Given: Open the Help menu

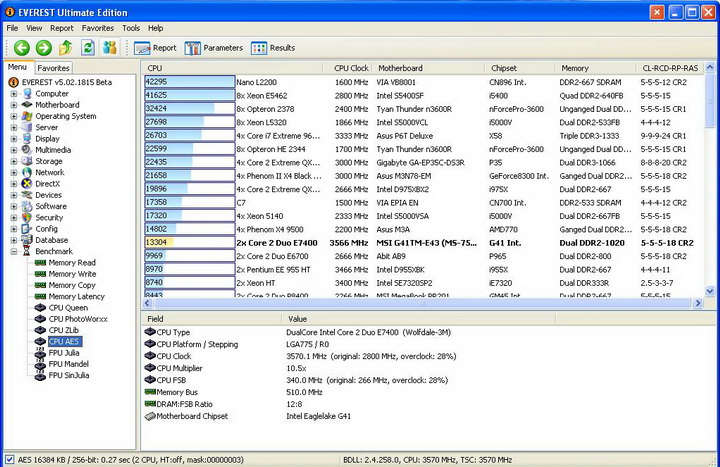Looking at the screenshot, I should click(x=156, y=28).
